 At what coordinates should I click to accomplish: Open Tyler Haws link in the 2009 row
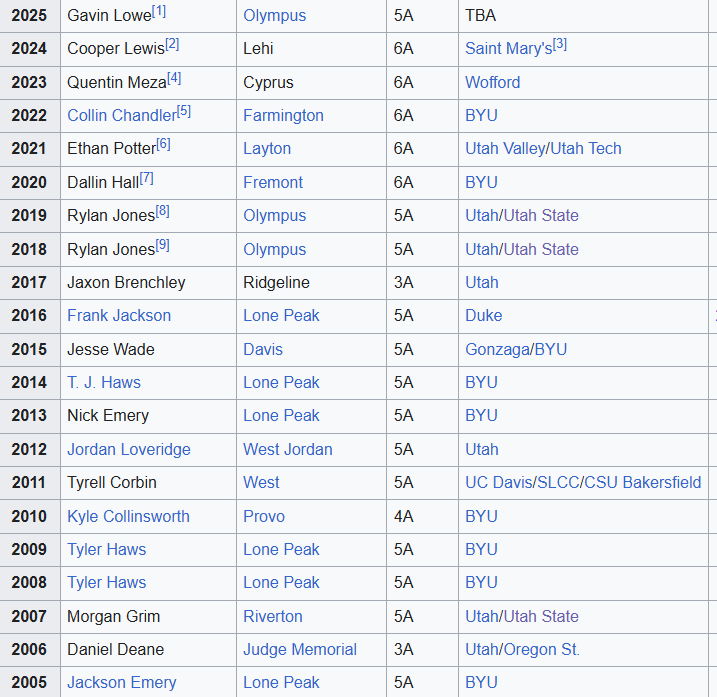pyautogui.click(x=107, y=549)
